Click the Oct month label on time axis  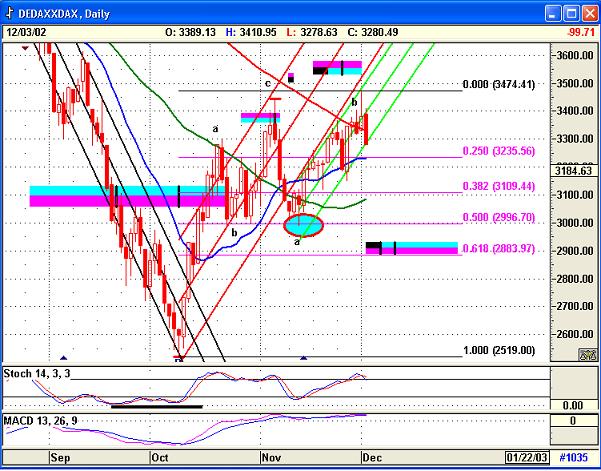(160, 458)
